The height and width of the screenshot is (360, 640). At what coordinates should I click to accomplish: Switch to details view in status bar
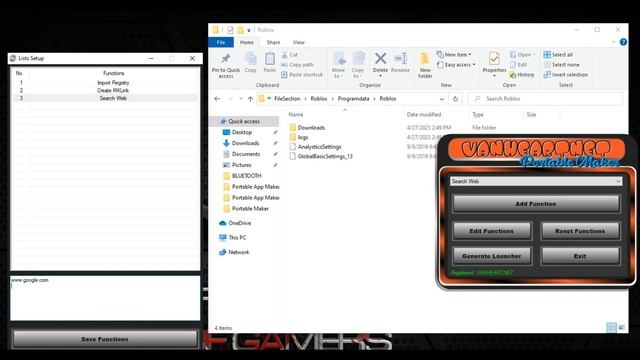point(611,327)
